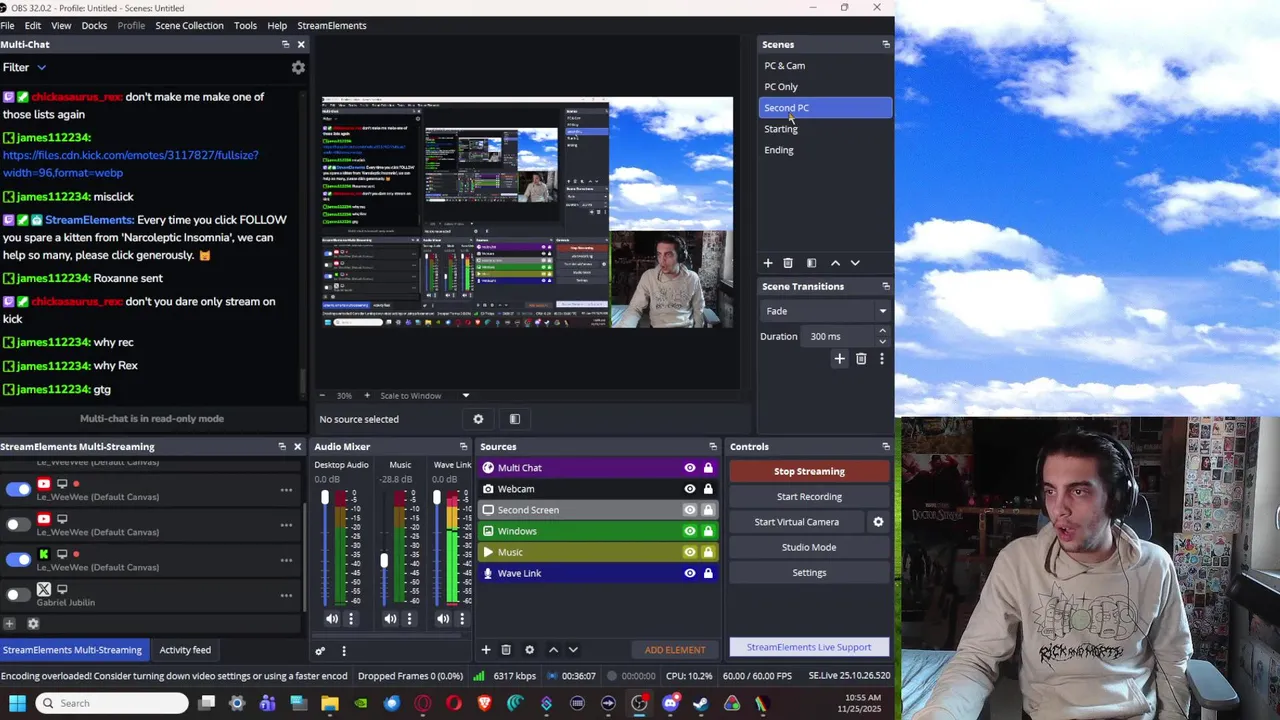Open the File menu
Viewport: 1280px width, 720px height.
pyautogui.click(x=7, y=25)
